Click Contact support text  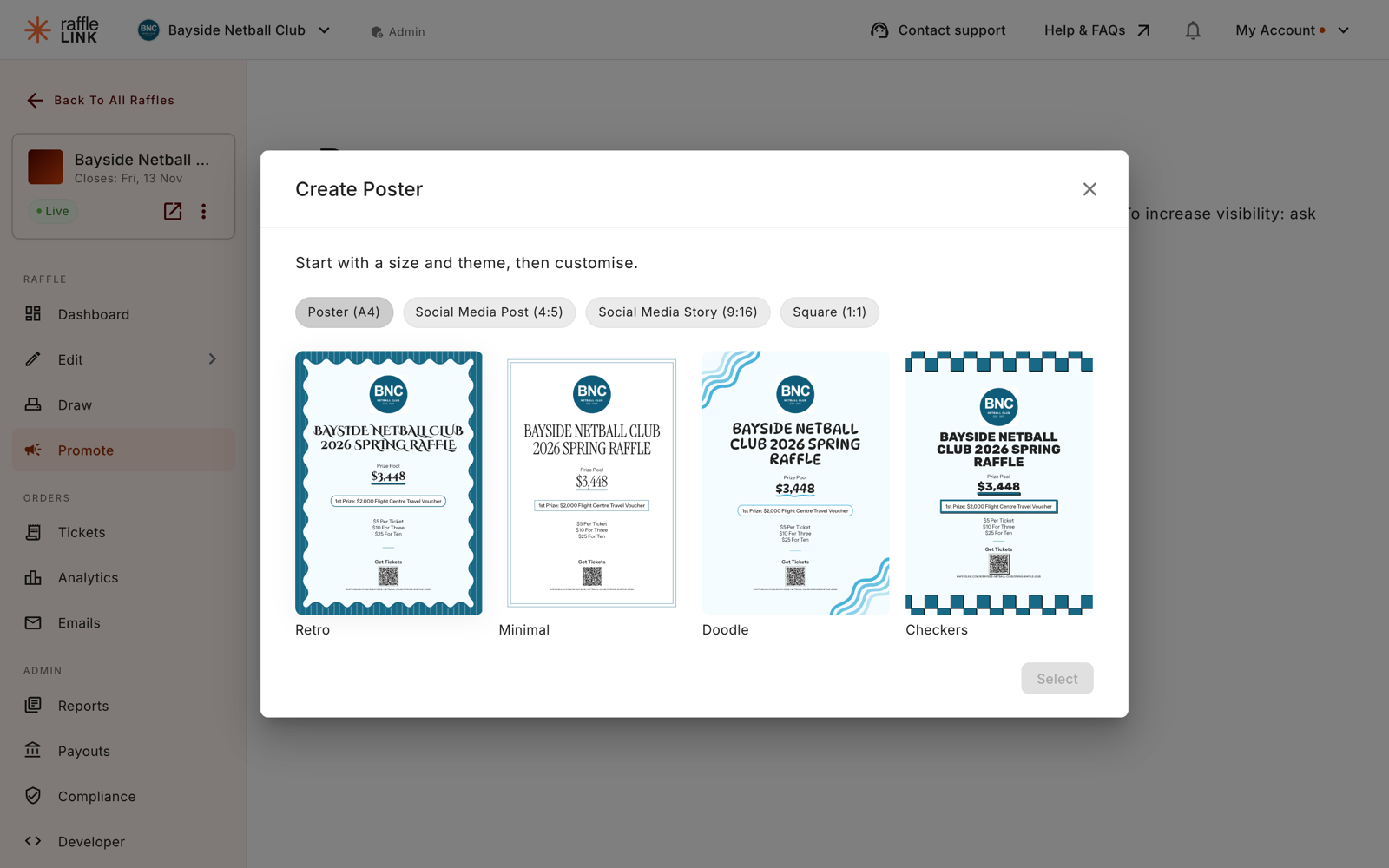(951, 30)
